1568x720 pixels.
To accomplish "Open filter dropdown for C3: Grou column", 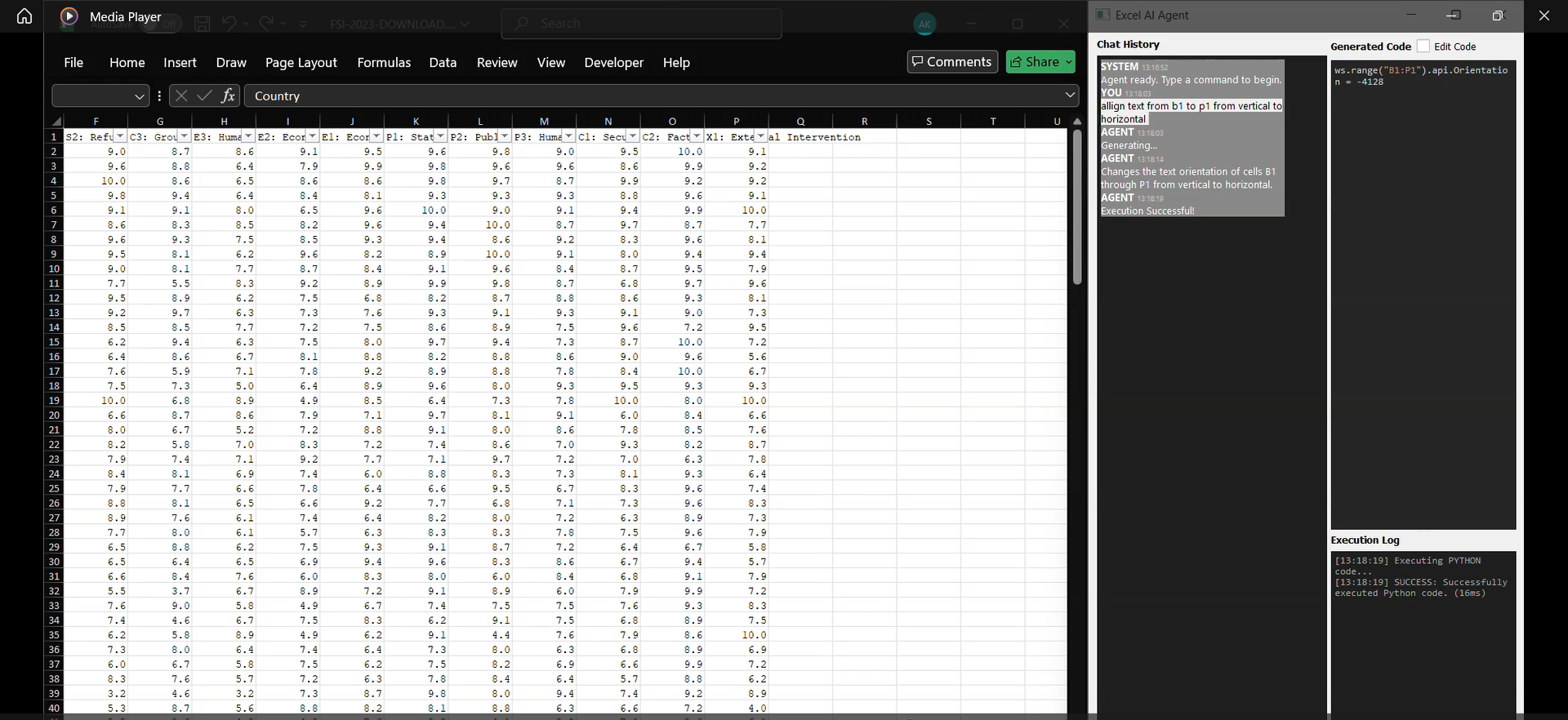I will tap(185, 136).
